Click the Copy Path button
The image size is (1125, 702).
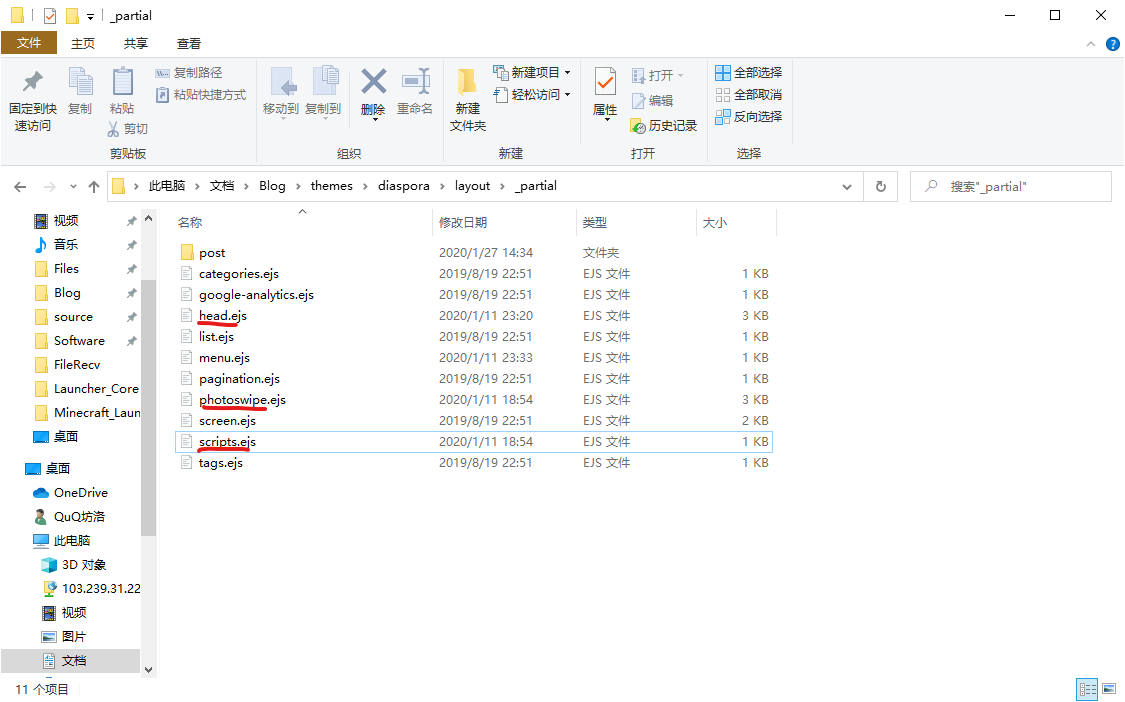point(190,73)
